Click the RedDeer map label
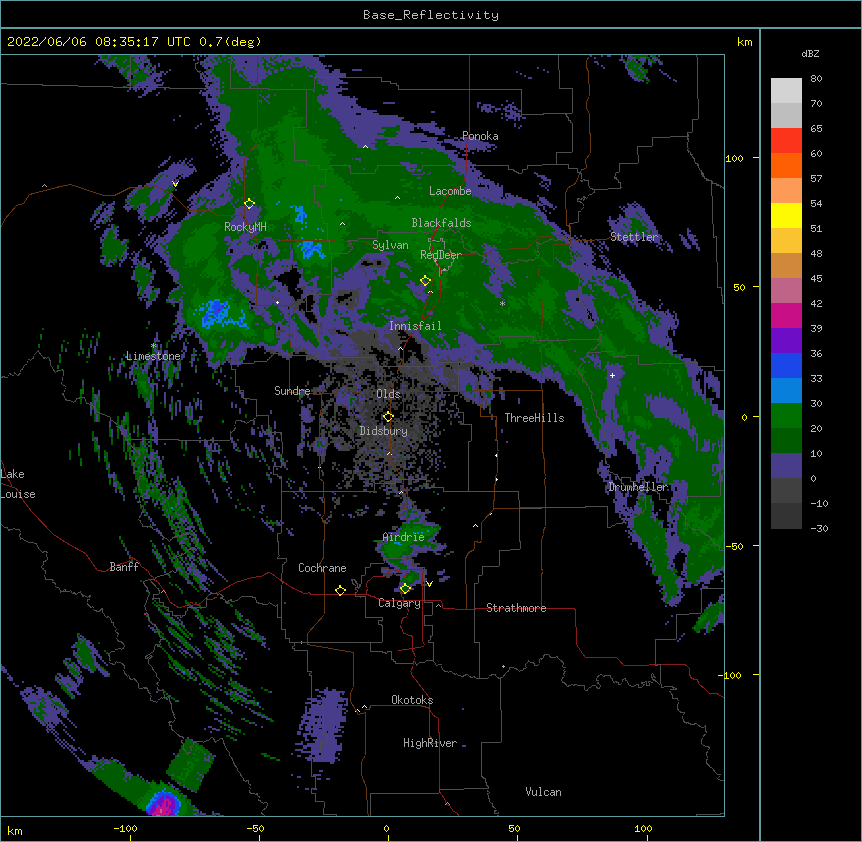862x842 pixels. 441,255
